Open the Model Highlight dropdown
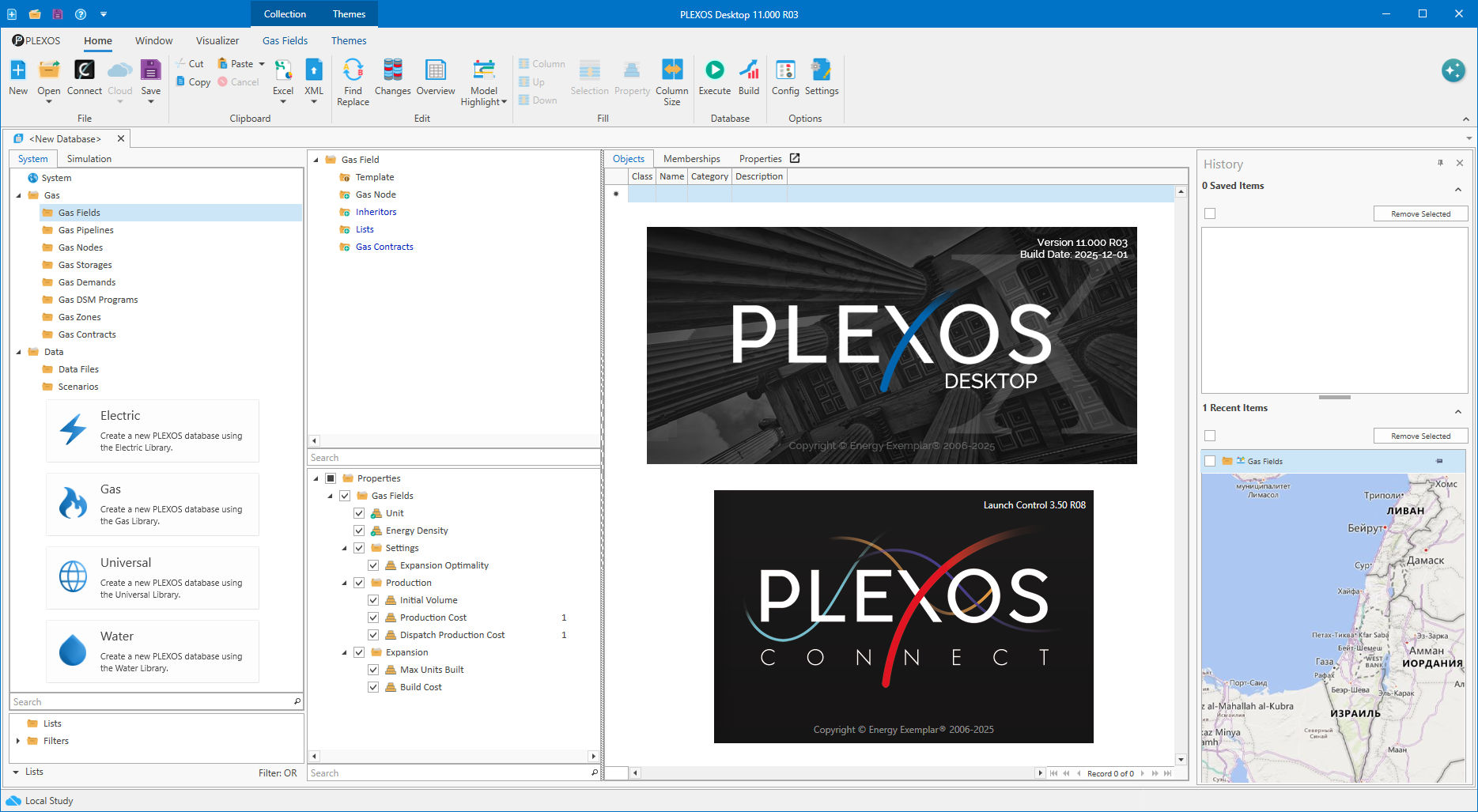 pos(483,81)
